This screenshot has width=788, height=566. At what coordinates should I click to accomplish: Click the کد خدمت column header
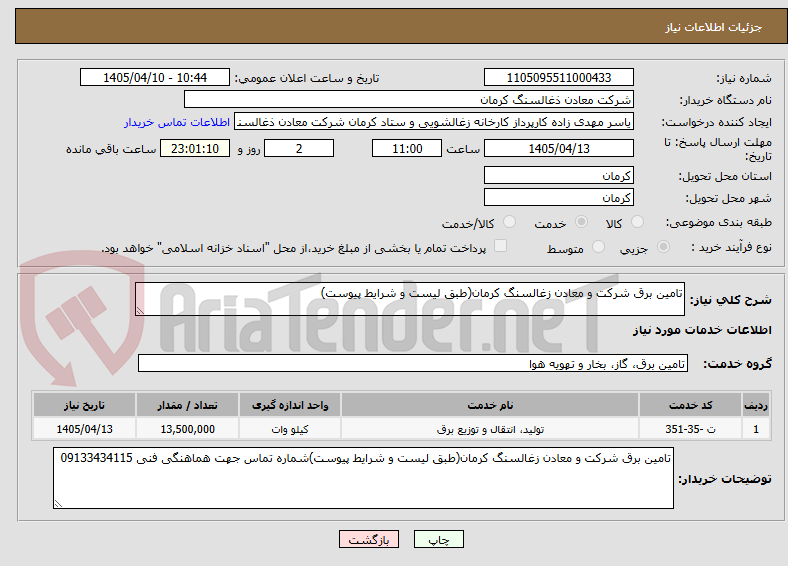(x=691, y=405)
